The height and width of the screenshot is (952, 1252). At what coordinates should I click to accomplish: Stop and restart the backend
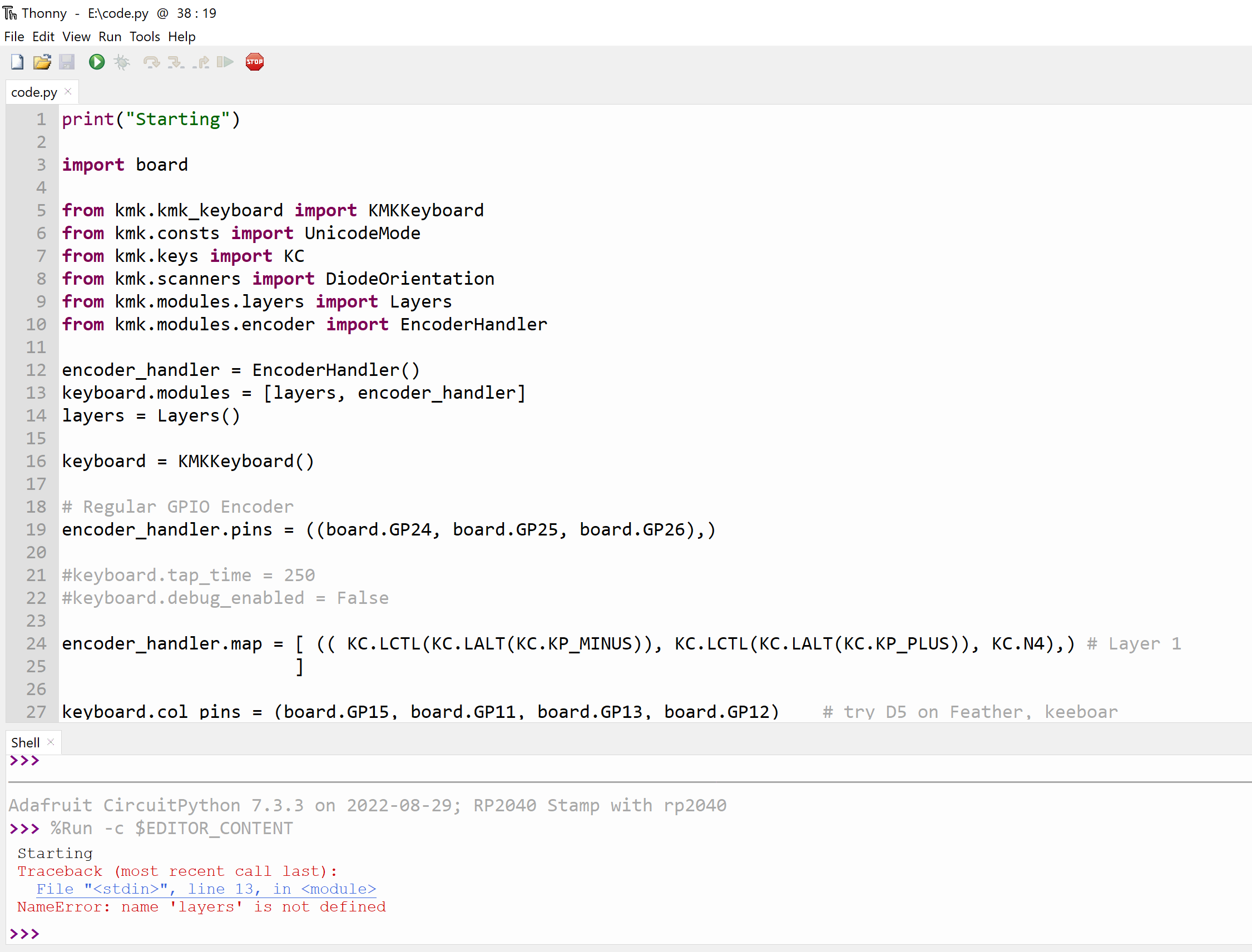pyautogui.click(x=255, y=62)
